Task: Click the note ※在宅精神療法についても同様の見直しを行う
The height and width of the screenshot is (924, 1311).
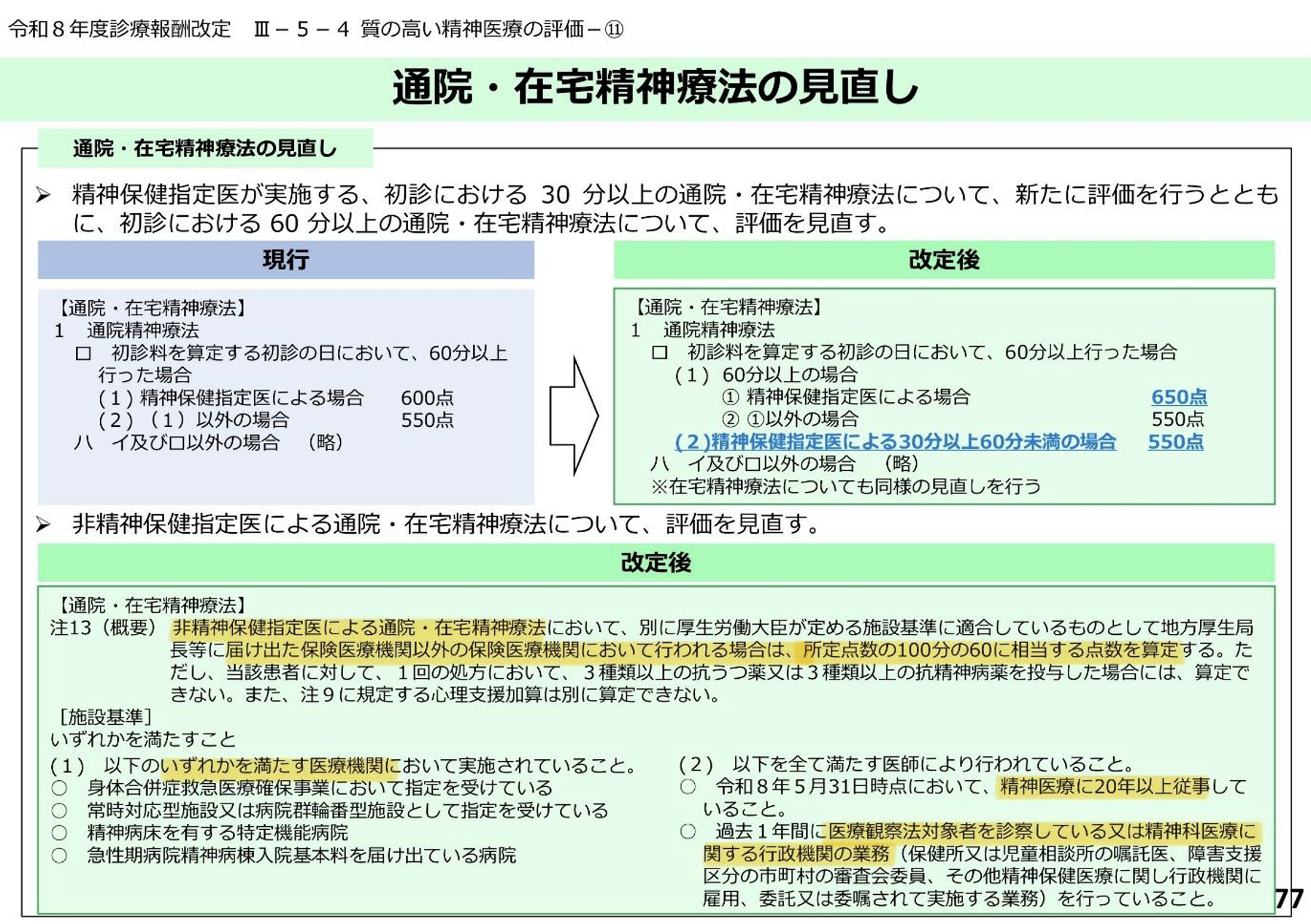Action: pyautogui.click(x=846, y=487)
